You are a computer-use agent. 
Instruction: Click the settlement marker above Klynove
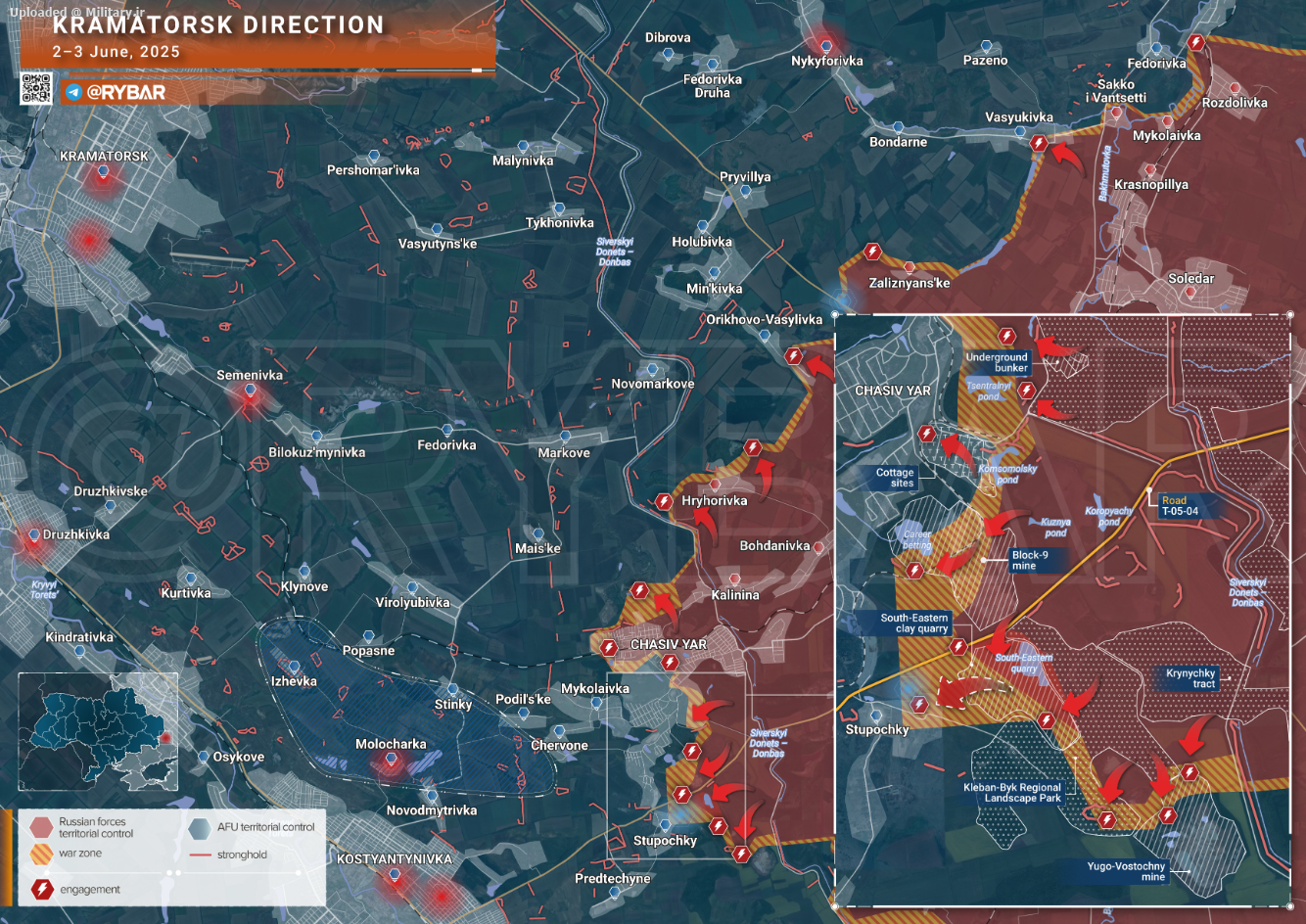click(x=304, y=572)
